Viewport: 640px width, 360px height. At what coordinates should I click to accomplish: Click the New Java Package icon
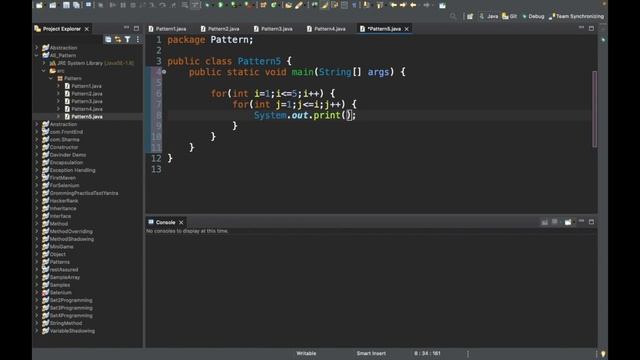point(263,5)
